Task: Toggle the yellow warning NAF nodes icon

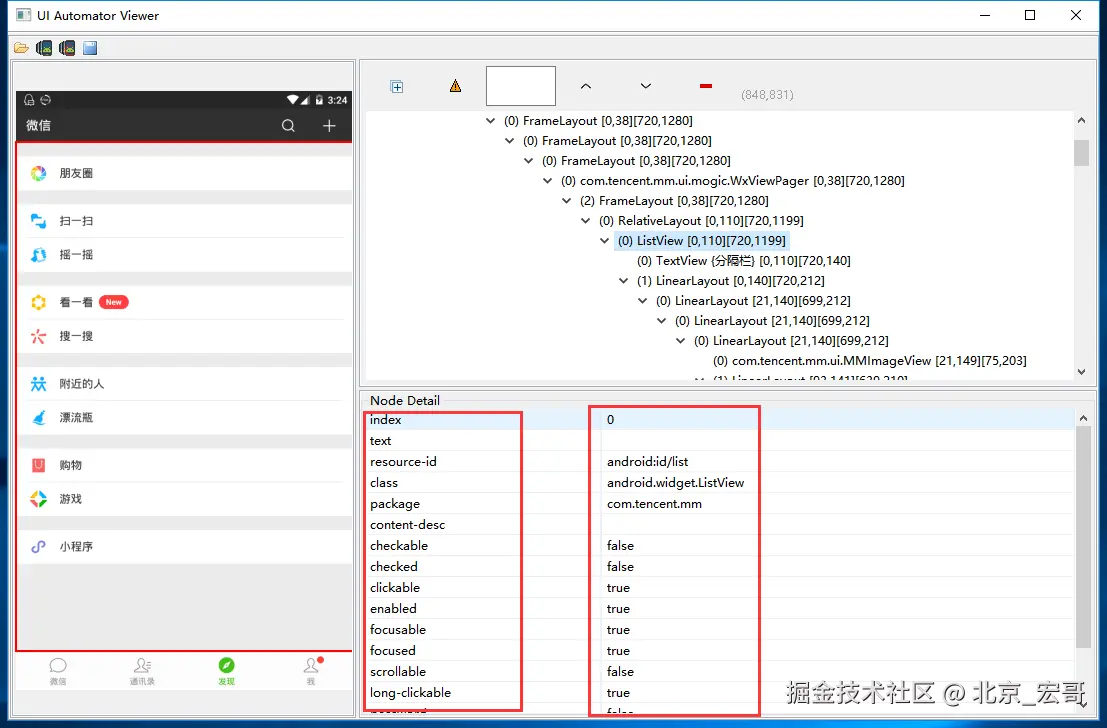Action: 455,86
